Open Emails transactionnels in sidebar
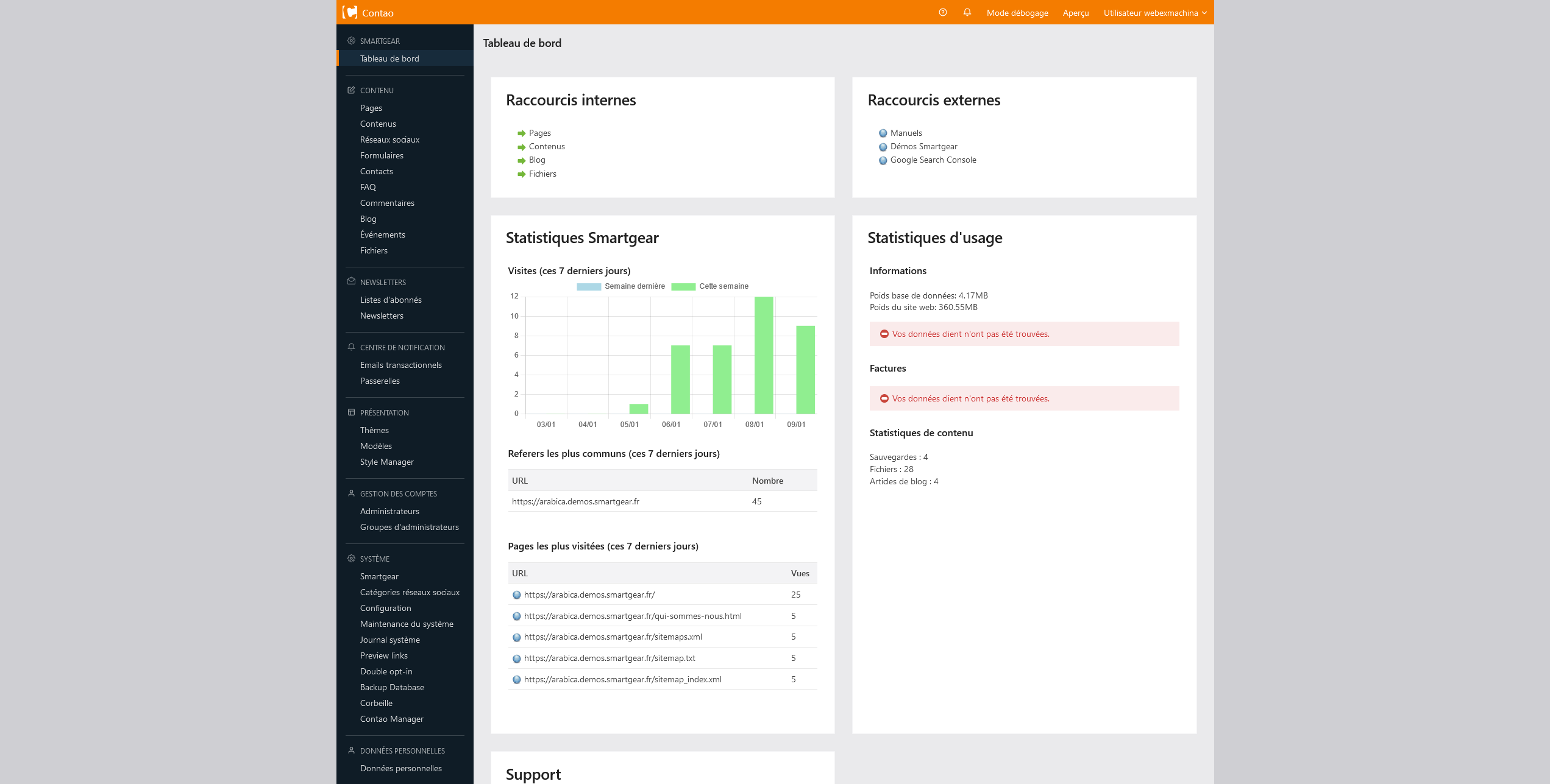Viewport: 1550px width, 784px height. coord(400,365)
